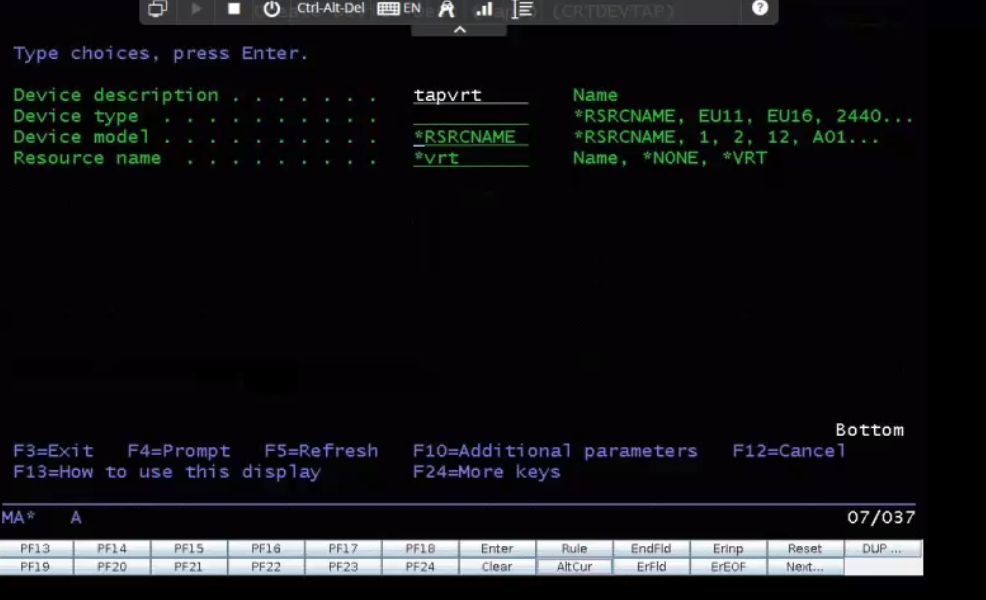Click the PF16 button
The height and width of the screenshot is (600, 986).
[266, 548]
